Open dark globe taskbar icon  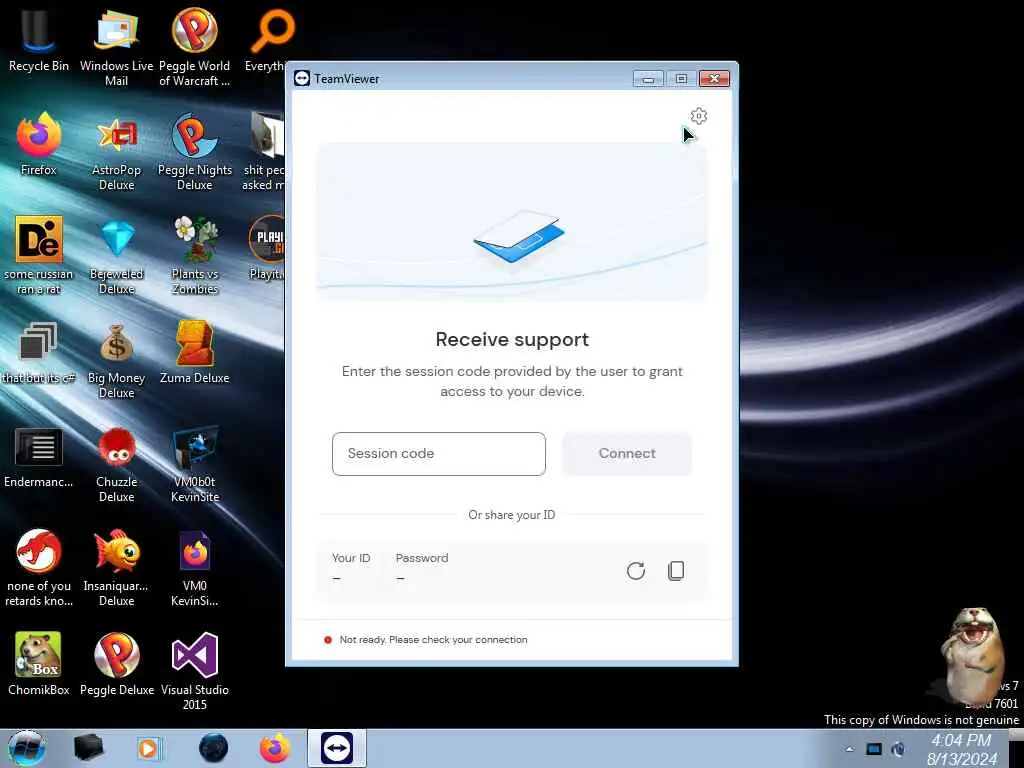(214, 748)
